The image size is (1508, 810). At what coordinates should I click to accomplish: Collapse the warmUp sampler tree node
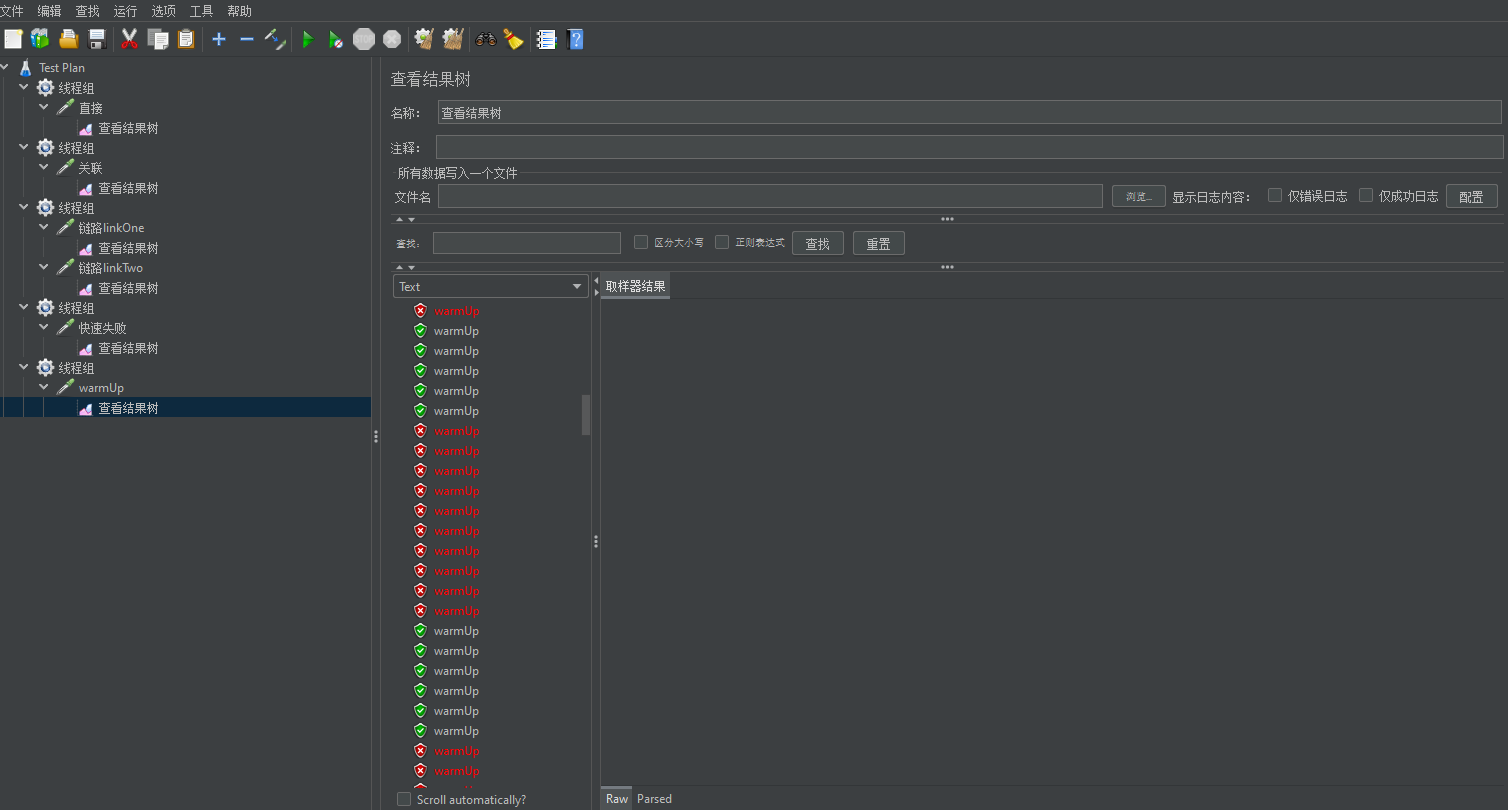click(44, 388)
